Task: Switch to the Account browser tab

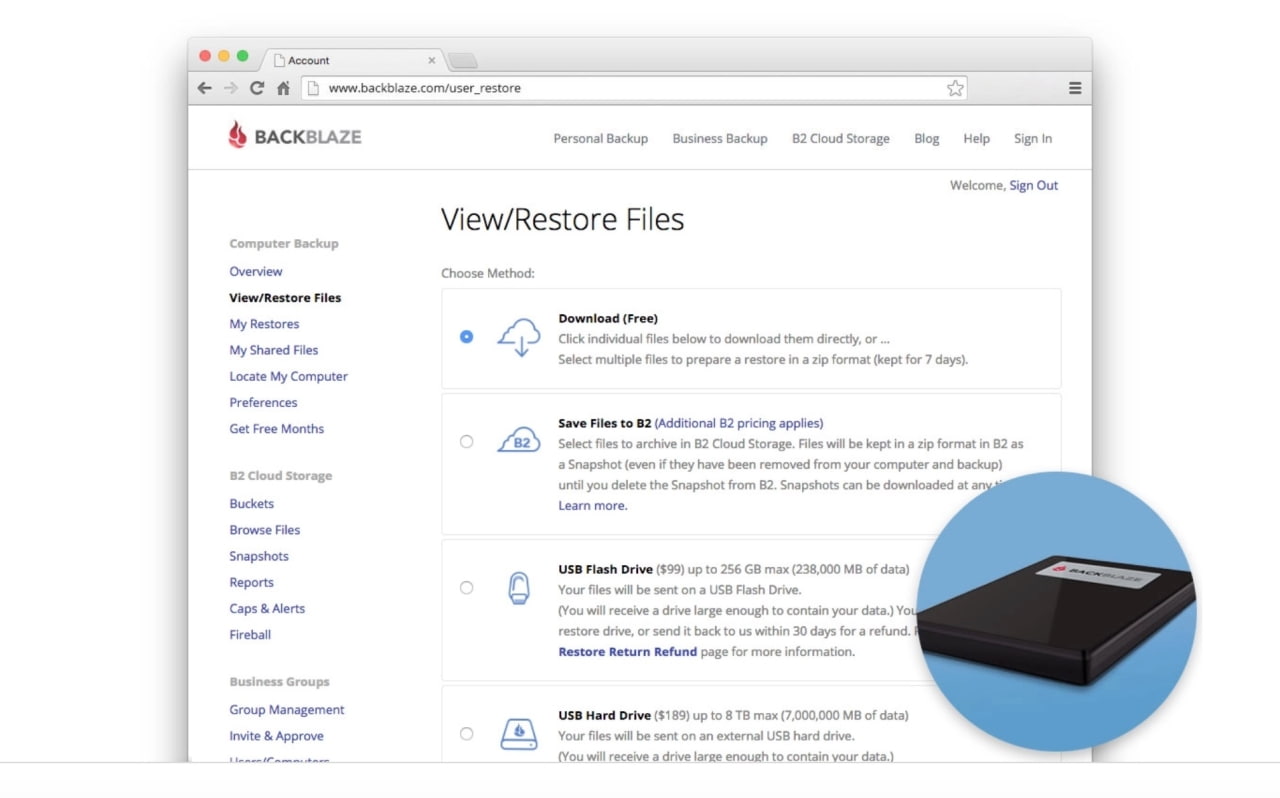Action: [x=310, y=60]
